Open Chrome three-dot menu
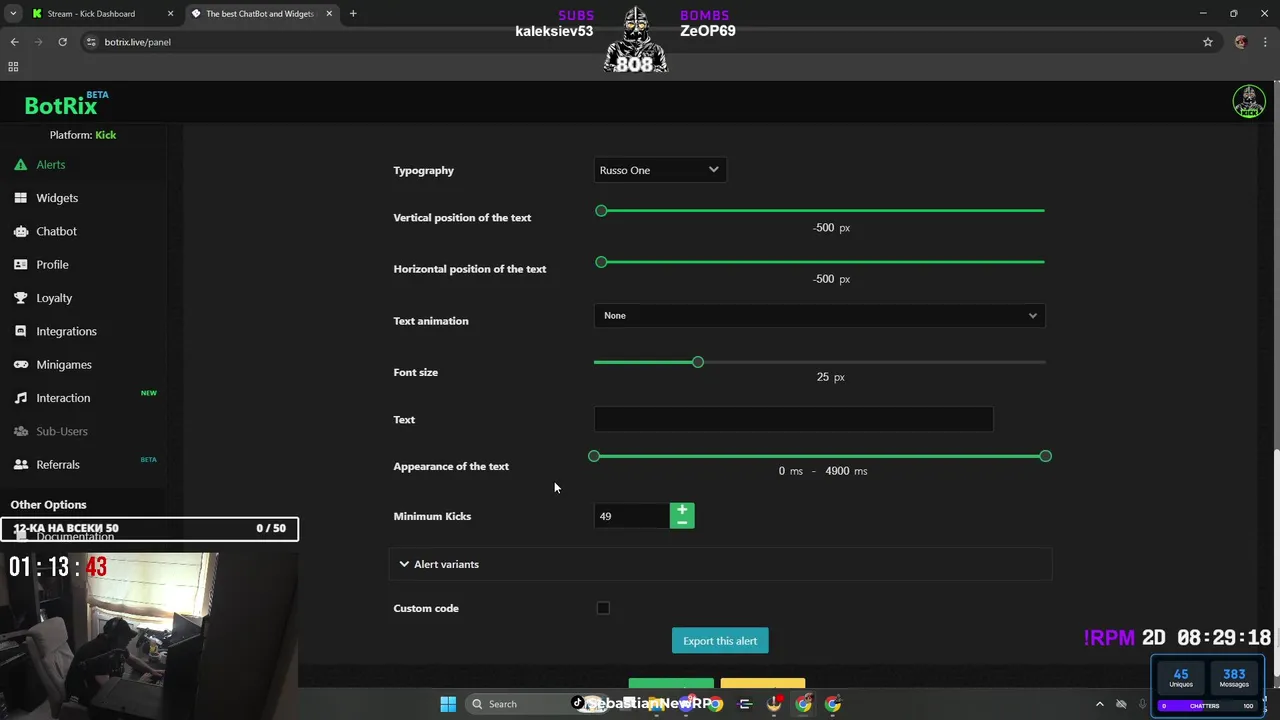Viewport: 1280px width, 720px height. coord(1265,42)
